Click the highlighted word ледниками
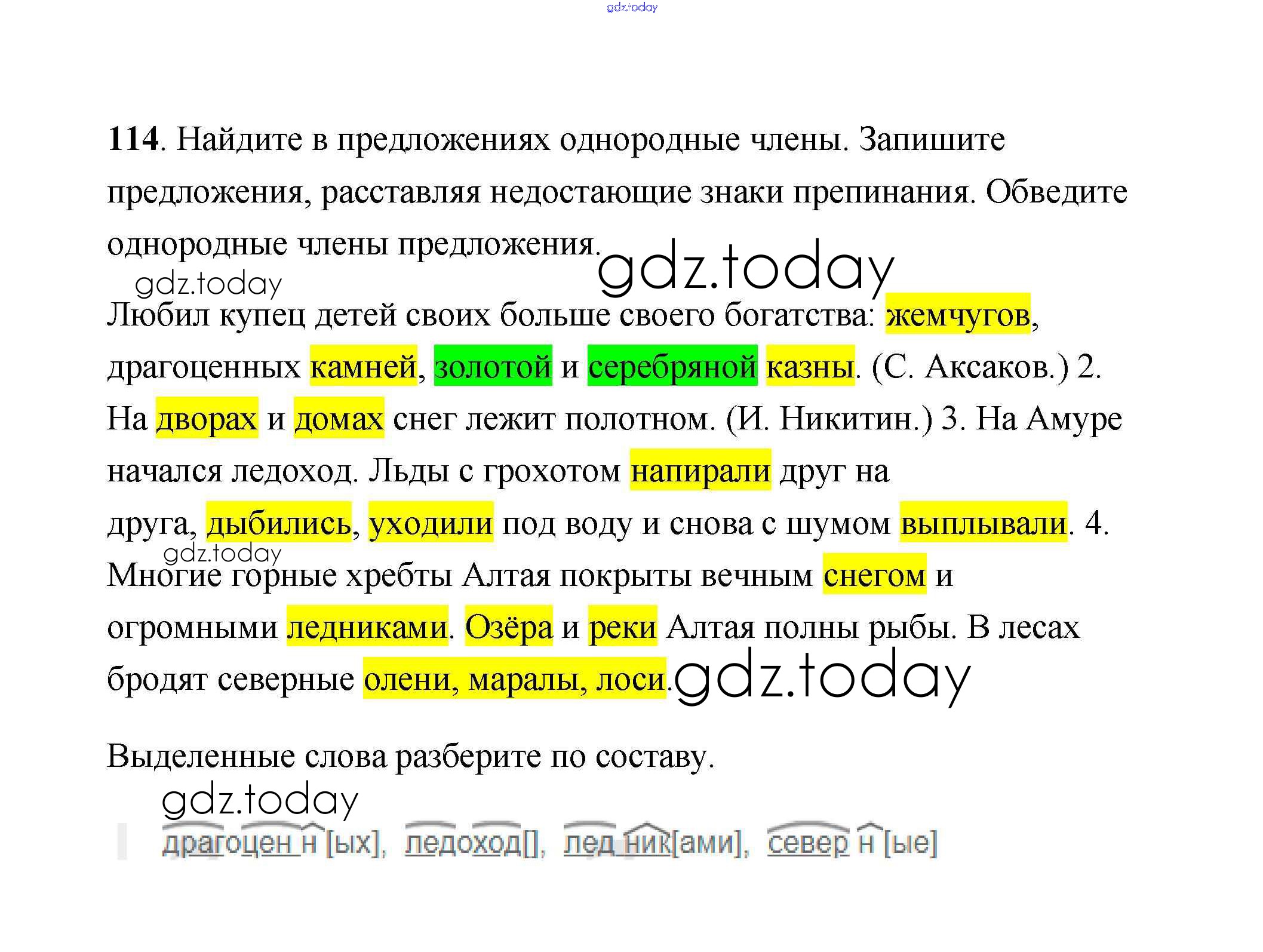1263x952 pixels. tap(367, 627)
